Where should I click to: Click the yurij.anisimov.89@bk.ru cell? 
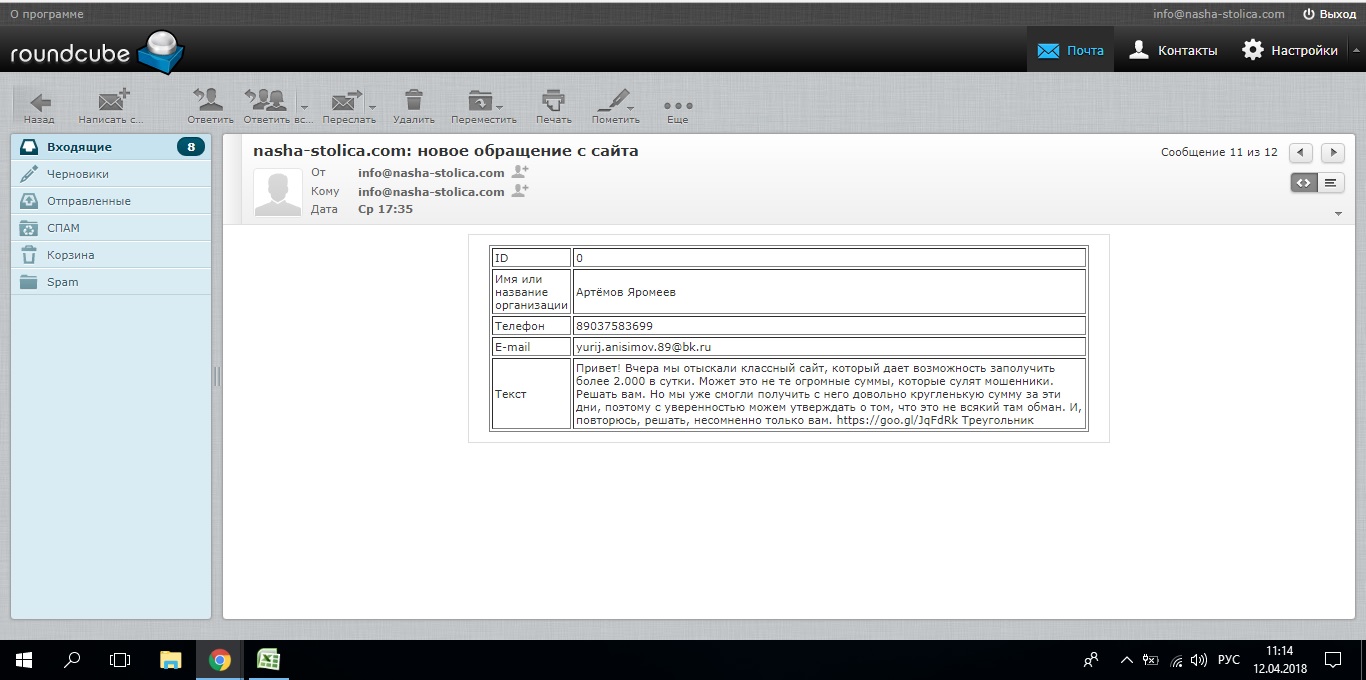tap(829, 347)
